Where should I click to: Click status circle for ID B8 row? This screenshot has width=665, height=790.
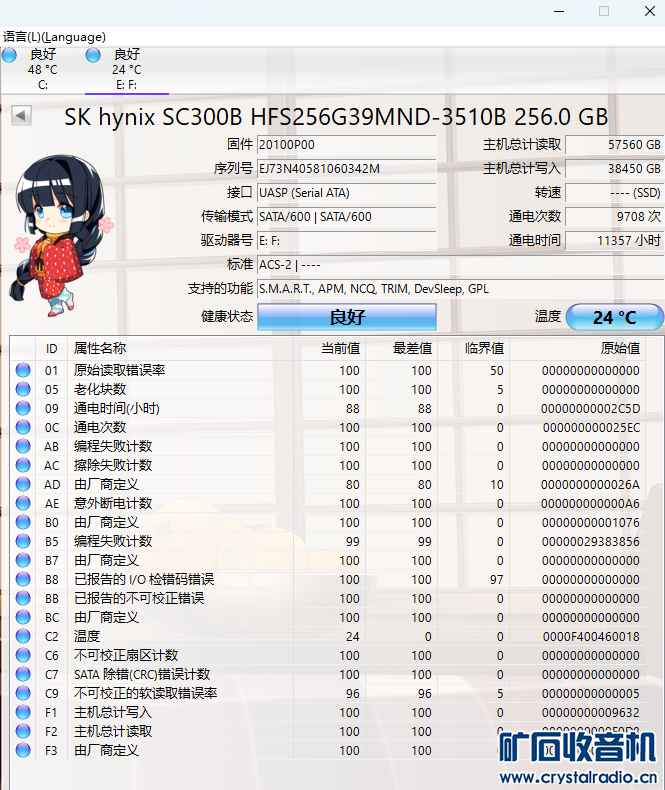click(x=23, y=579)
